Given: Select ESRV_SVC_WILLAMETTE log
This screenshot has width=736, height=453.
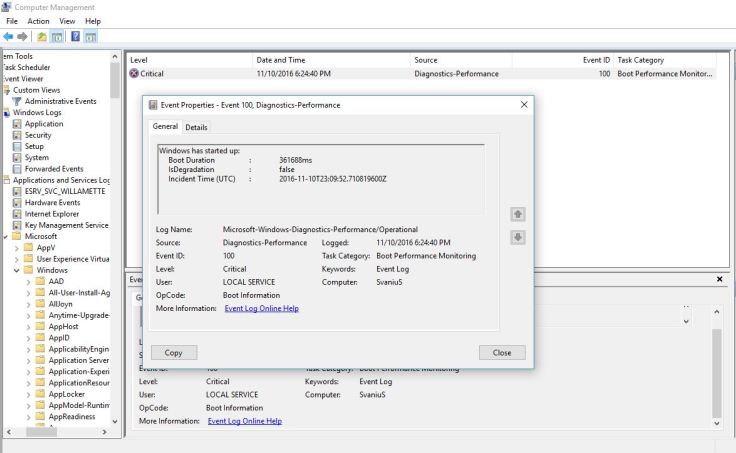Looking at the screenshot, I should pyautogui.click(x=65, y=192).
